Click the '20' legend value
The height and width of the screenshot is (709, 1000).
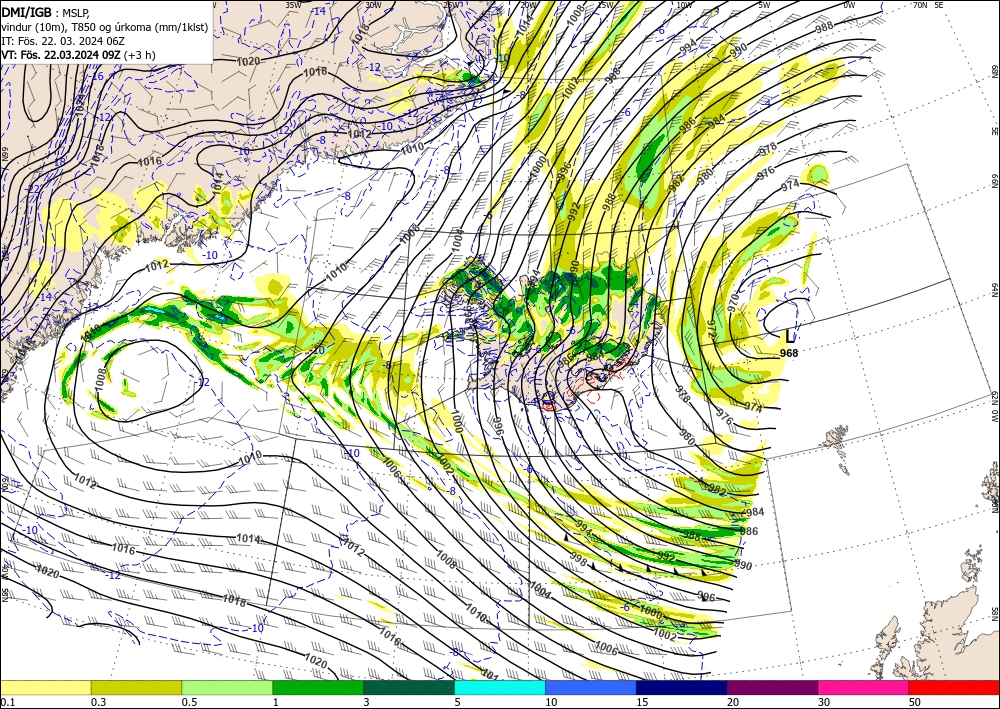click(x=733, y=702)
